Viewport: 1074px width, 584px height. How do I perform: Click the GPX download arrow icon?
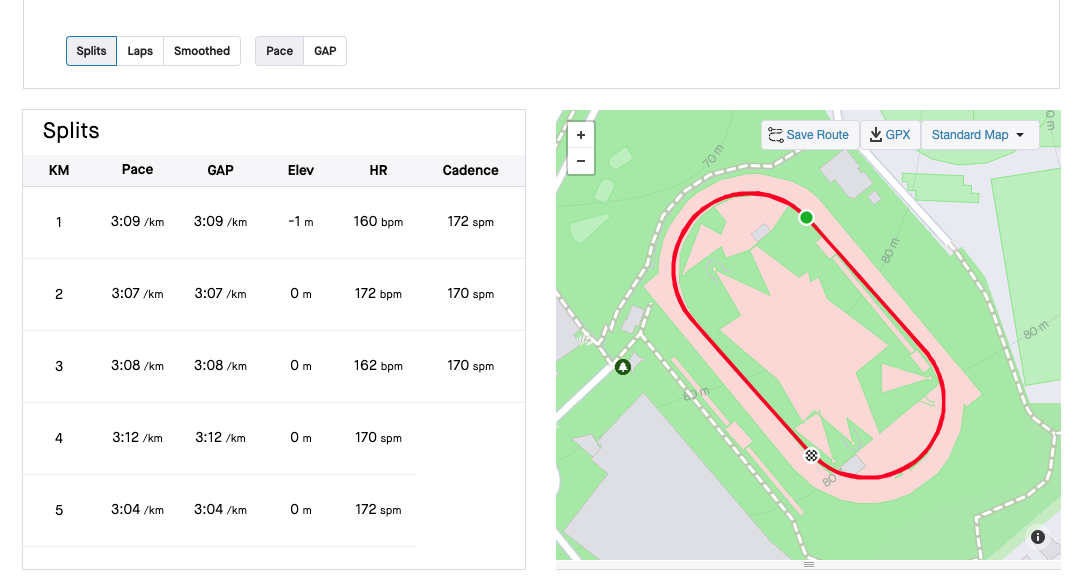tap(875, 135)
